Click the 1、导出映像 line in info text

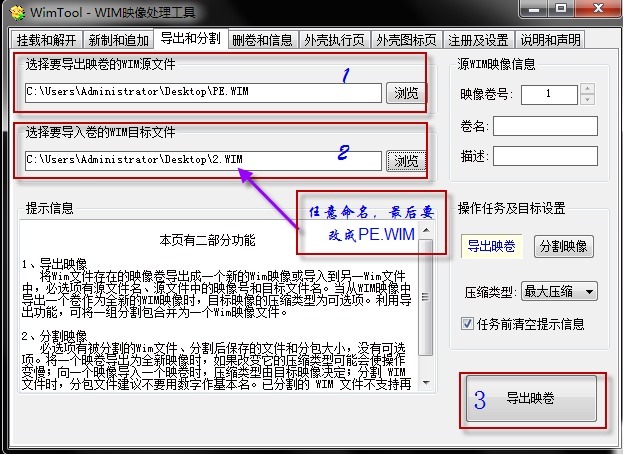coord(54,264)
